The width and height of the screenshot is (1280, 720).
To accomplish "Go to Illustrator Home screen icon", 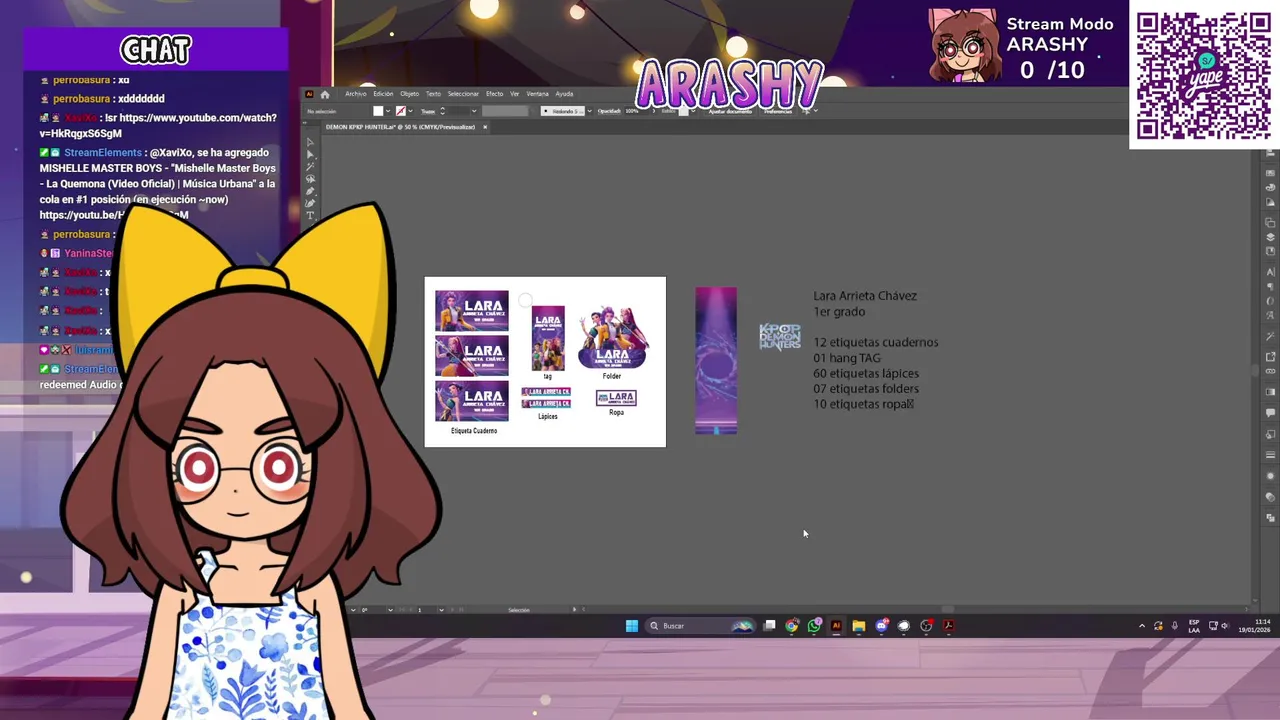I will pos(325,94).
